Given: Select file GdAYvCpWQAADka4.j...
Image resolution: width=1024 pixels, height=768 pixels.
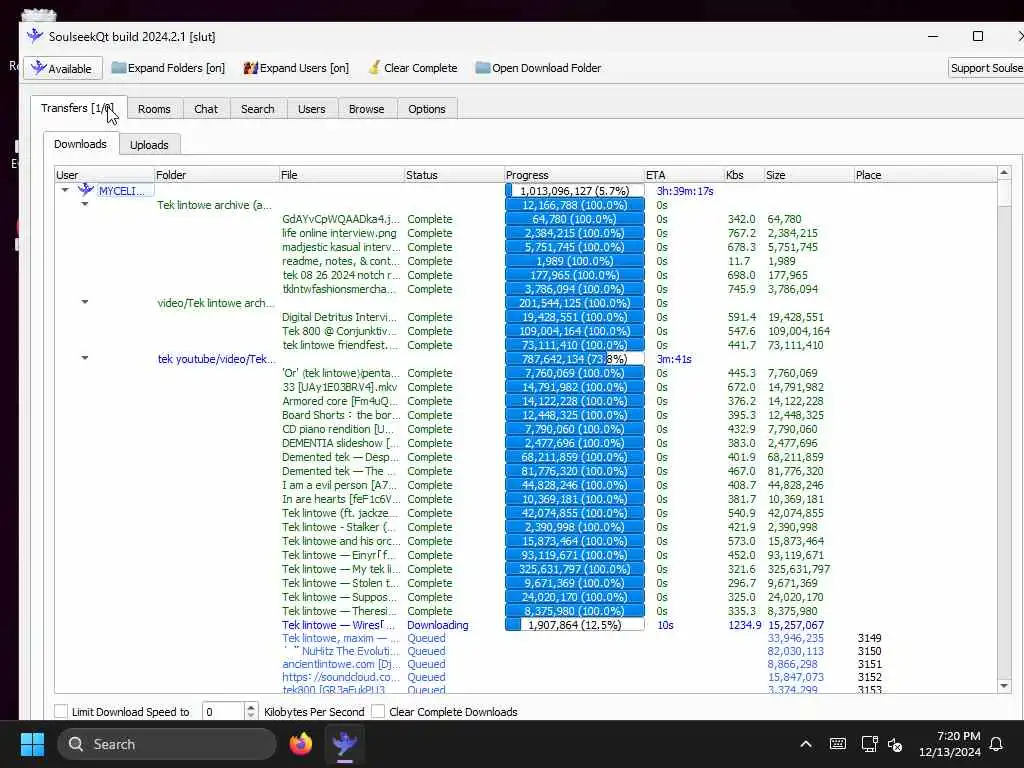Looking at the screenshot, I should click(x=340, y=219).
